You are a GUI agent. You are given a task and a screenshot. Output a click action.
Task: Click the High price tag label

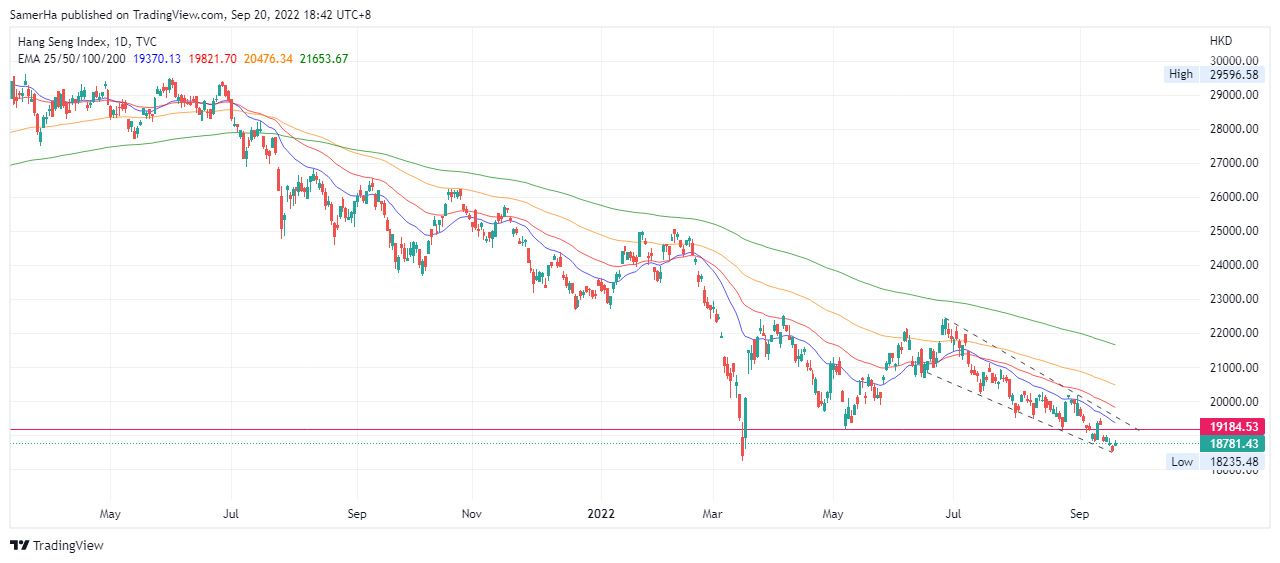pyautogui.click(x=1180, y=74)
